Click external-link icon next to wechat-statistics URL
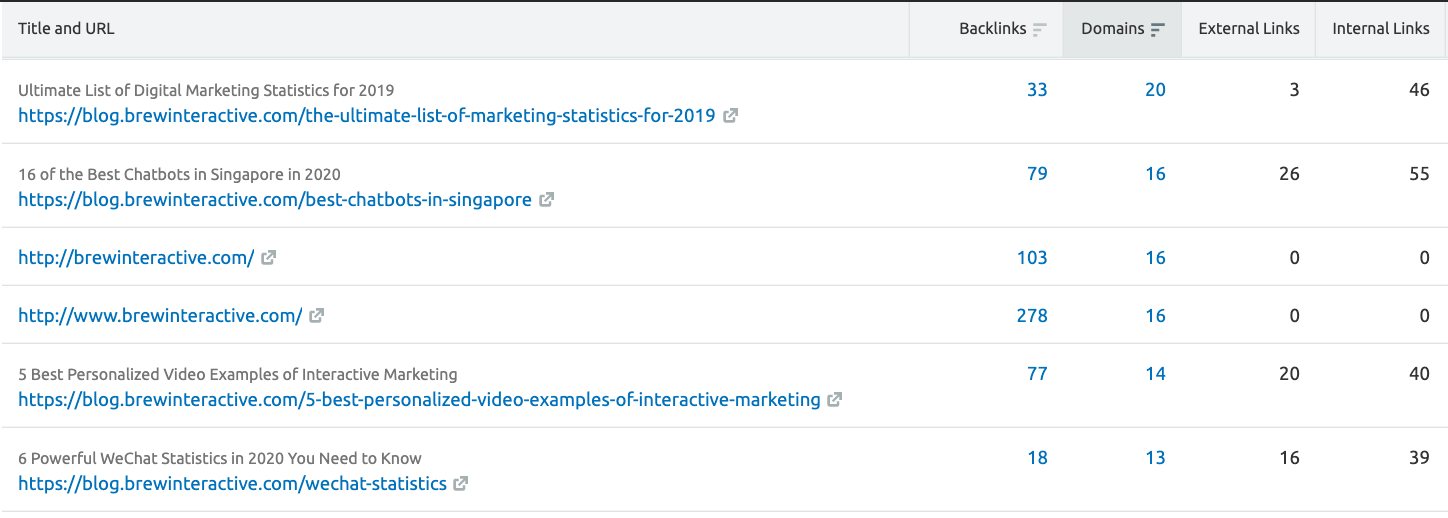1448x518 pixels. point(460,484)
